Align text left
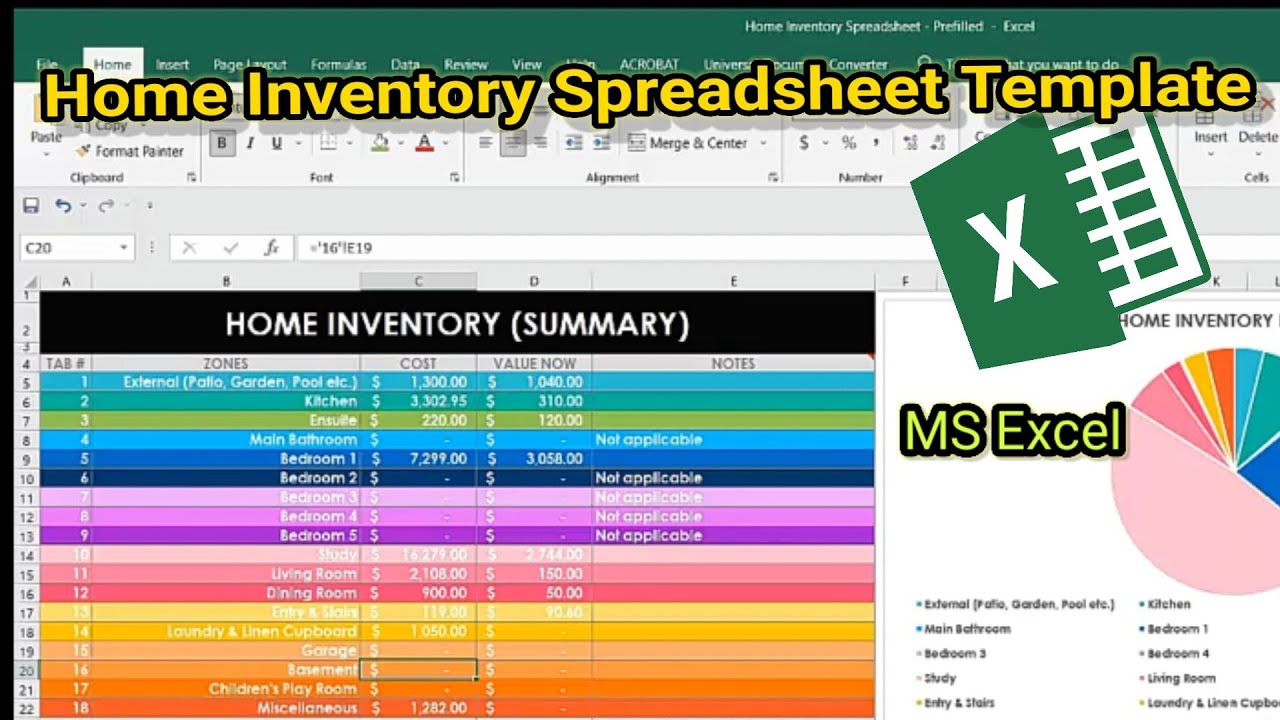 coord(486,143)
